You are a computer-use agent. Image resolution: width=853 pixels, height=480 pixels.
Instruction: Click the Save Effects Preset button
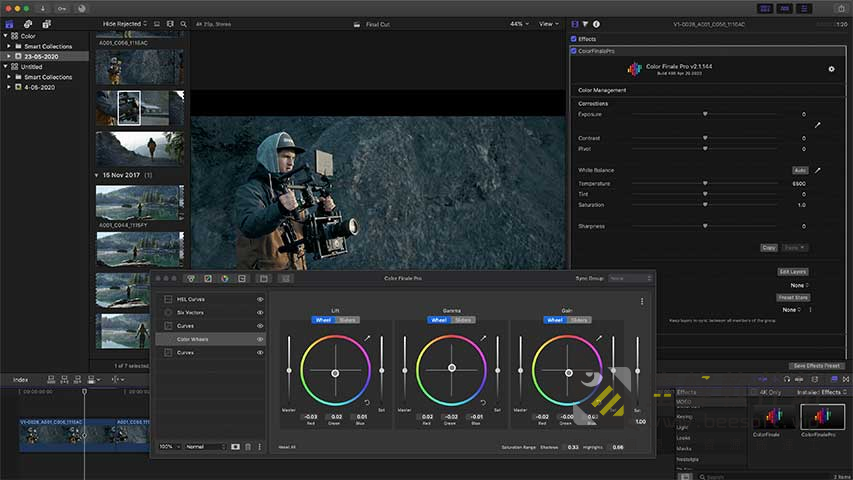(817, 366)
